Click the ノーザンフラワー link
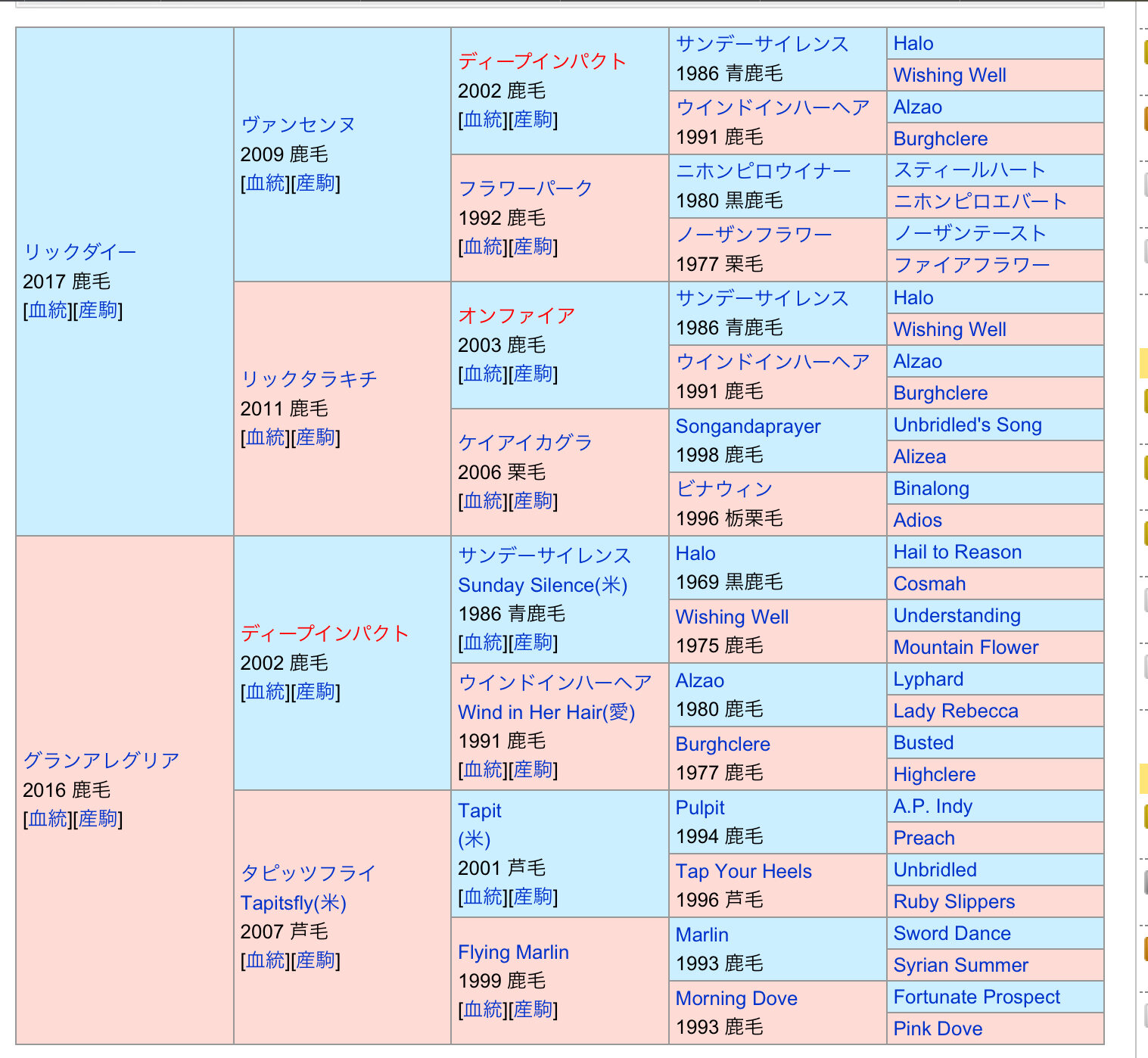The height and width of the screenshot is (1058, 1148). point(754,235)
